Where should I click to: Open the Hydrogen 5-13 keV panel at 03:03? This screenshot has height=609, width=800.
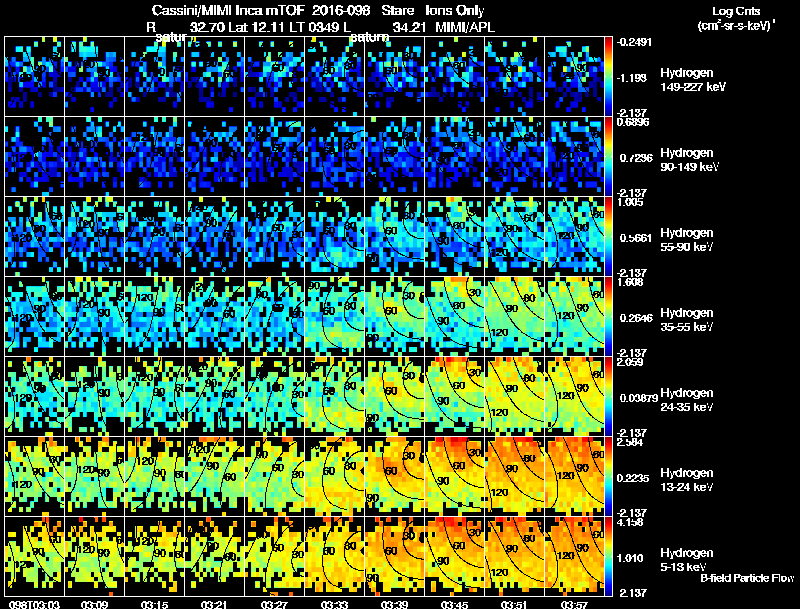(34, 557)
